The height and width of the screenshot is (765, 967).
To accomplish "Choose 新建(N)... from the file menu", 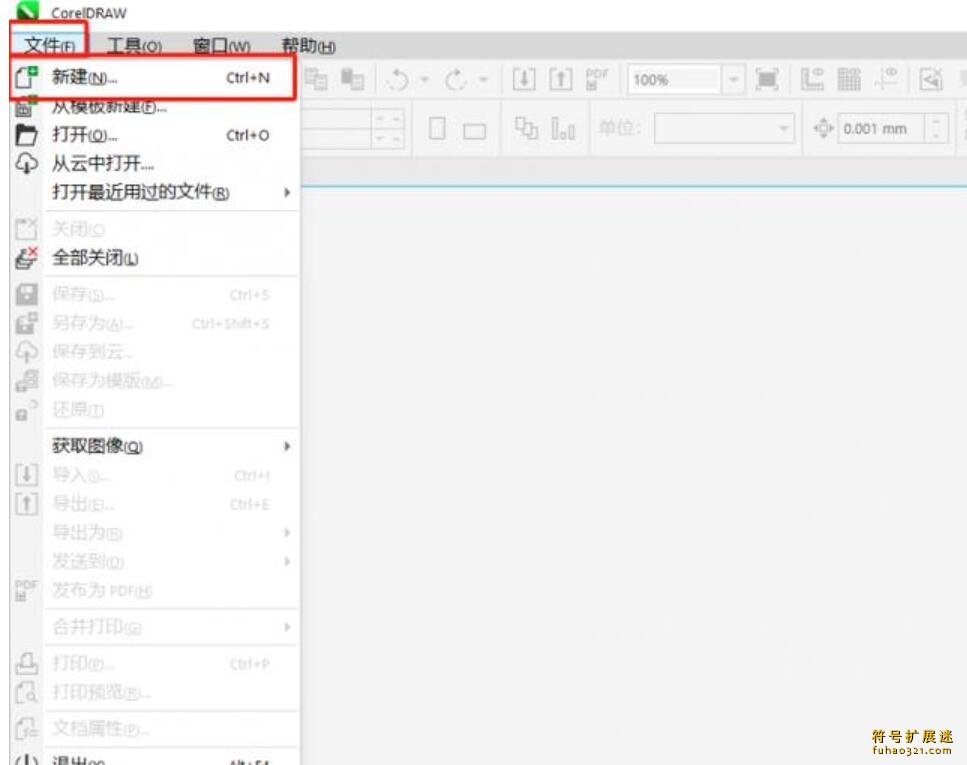I will click(x=153, y=77).
